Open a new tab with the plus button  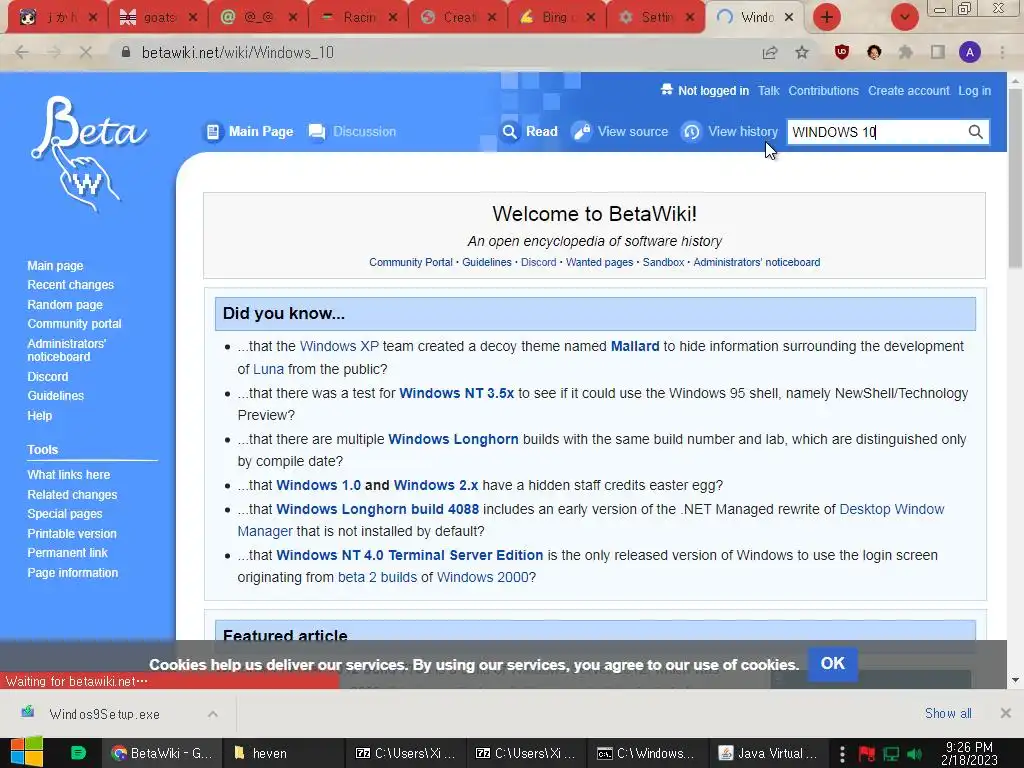(x=827, y=17)
